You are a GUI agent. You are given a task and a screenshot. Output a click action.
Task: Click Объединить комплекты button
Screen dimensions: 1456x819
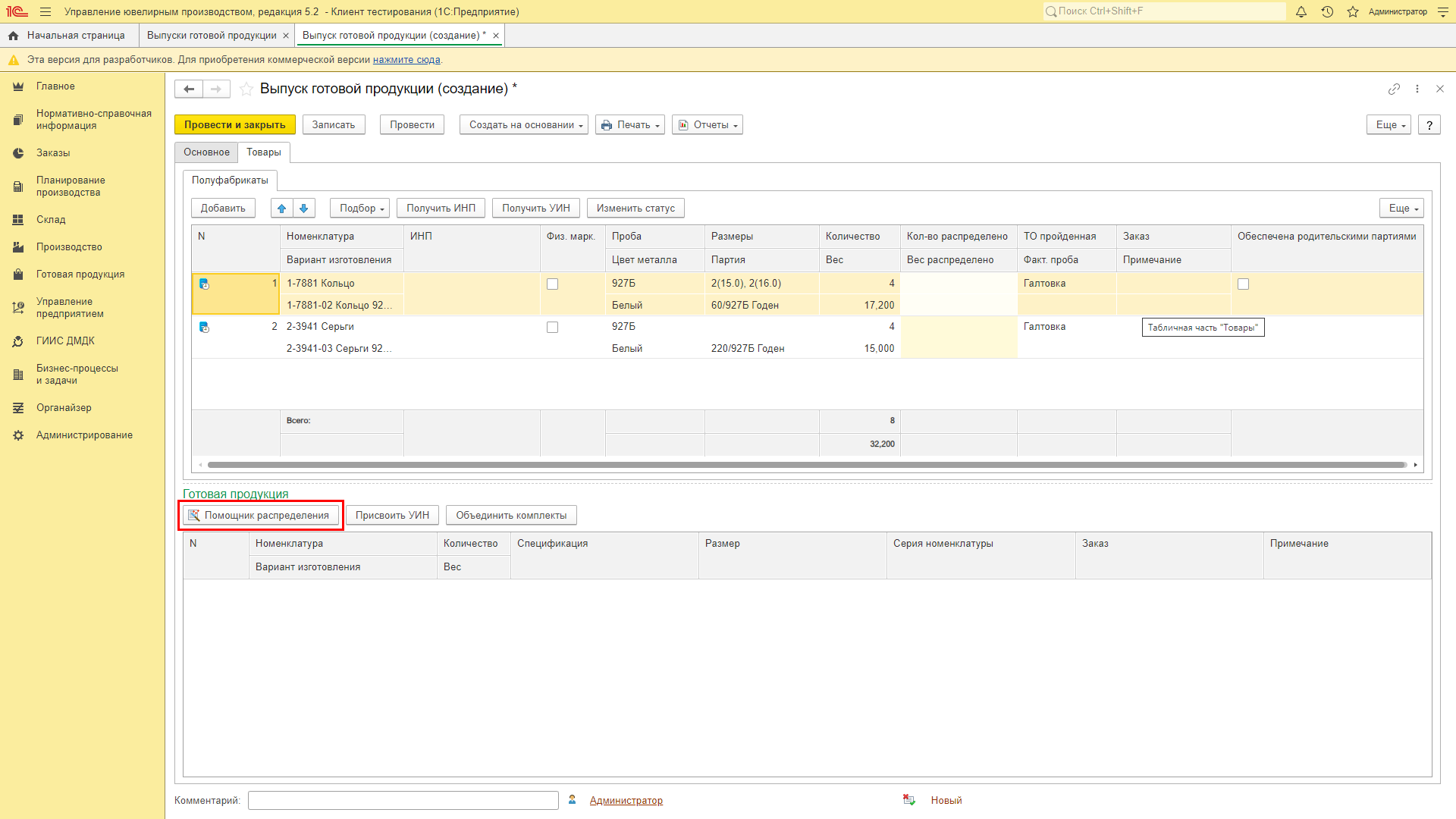(511, 516)
